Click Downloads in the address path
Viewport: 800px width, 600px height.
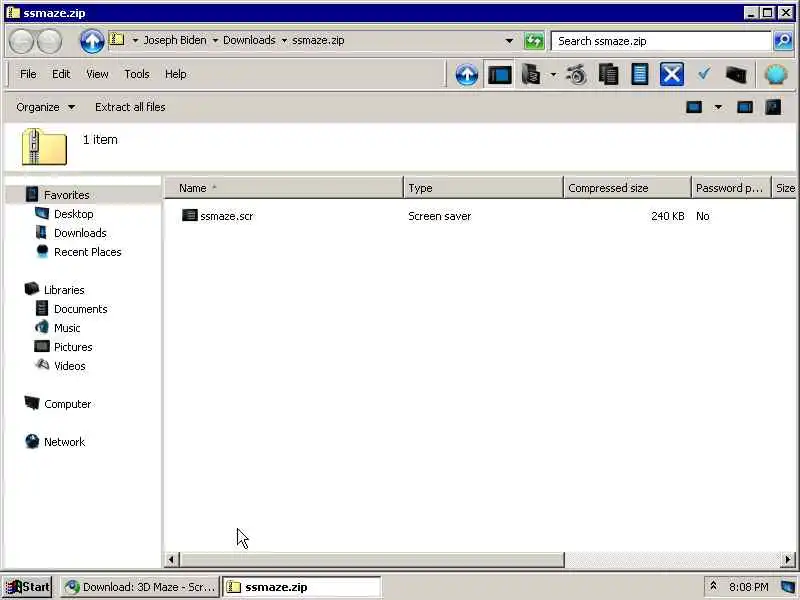pyautogui.click(x=249, y=40)
